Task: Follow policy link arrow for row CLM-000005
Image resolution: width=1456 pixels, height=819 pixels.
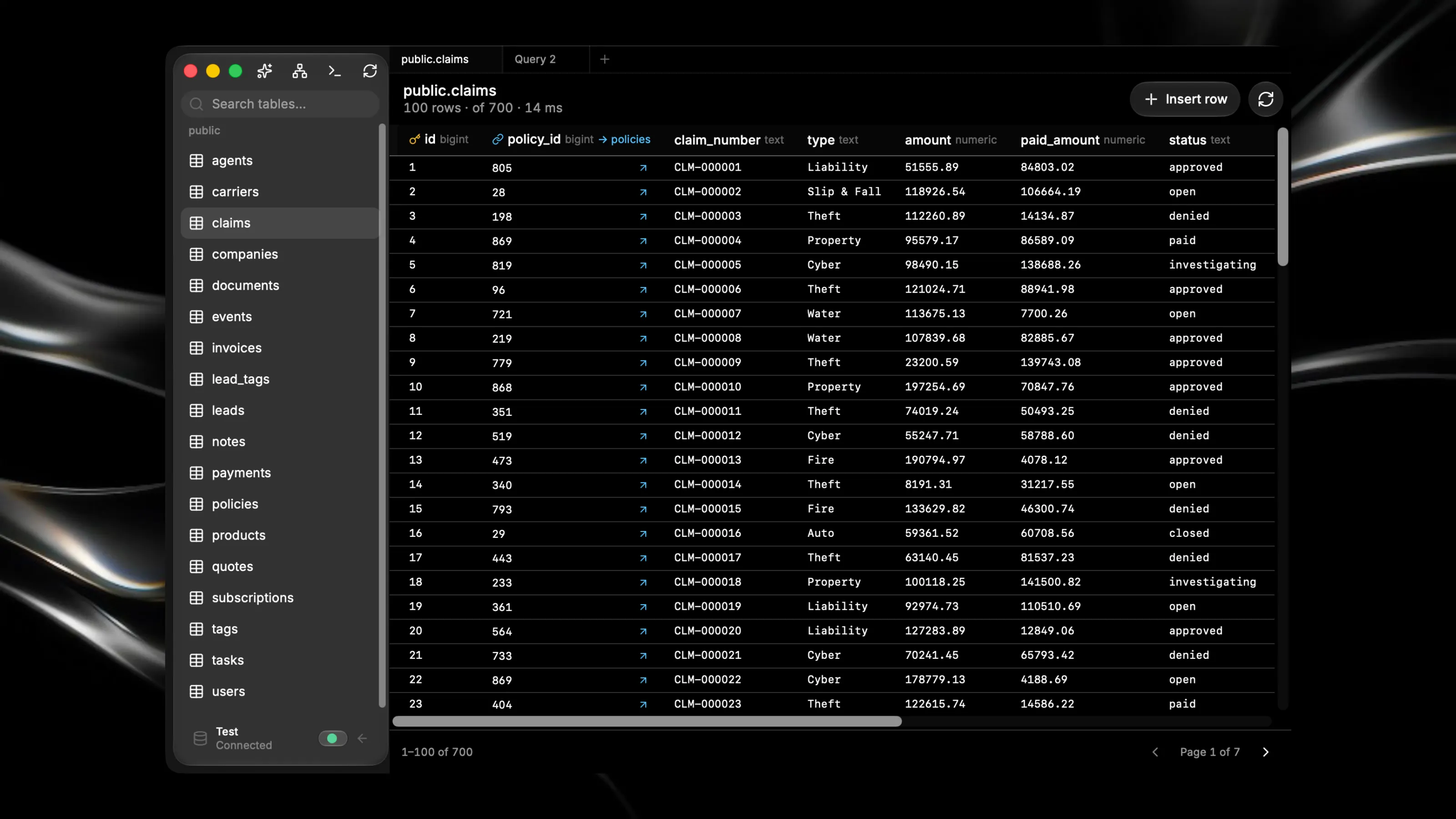Action: click(643, 266)
